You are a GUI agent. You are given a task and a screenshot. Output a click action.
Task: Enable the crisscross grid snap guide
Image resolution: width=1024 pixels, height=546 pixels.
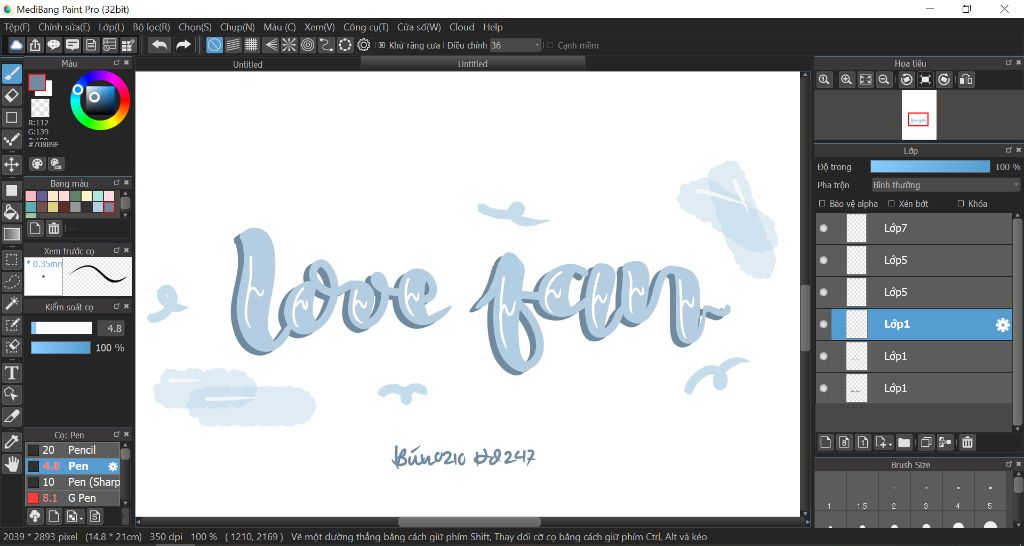(251, 45)
